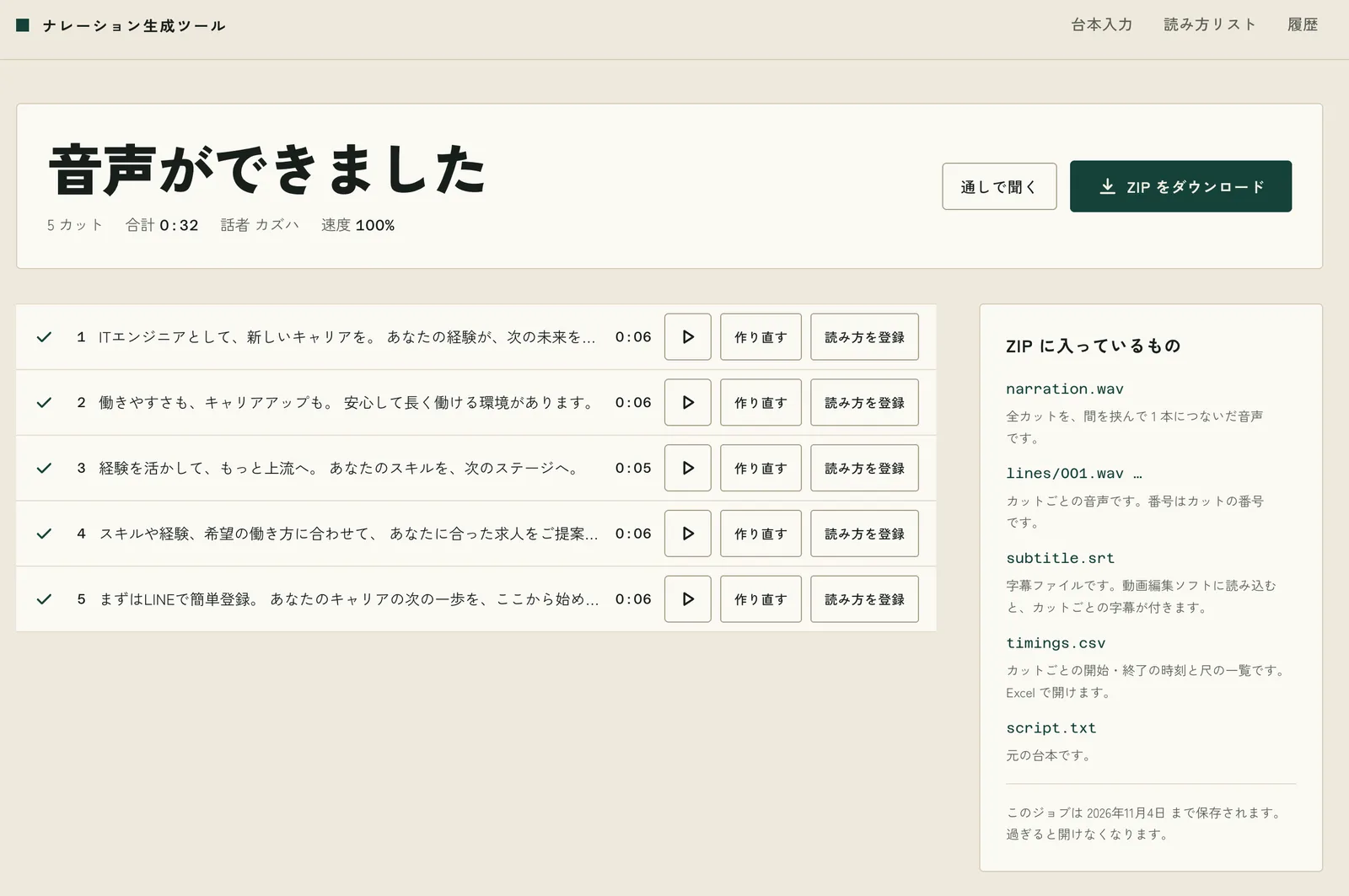1349x896 pixels.
Task: Click 通しで聞く to play all
Action: tap(999, 186)
